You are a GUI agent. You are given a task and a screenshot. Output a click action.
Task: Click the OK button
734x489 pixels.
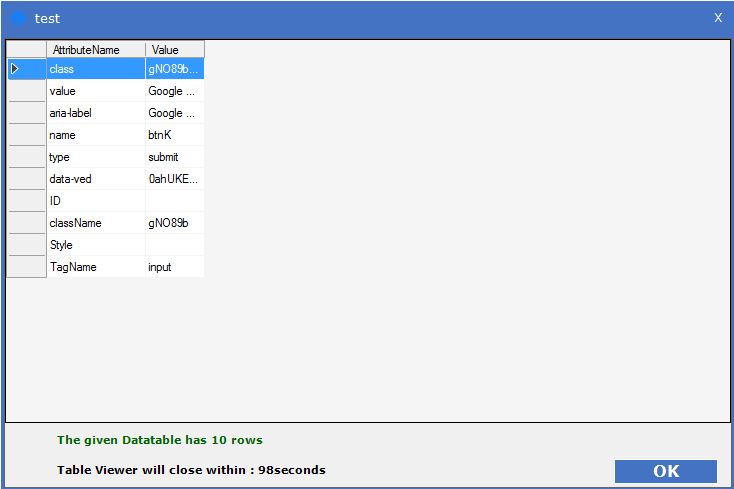coord(665,471)
